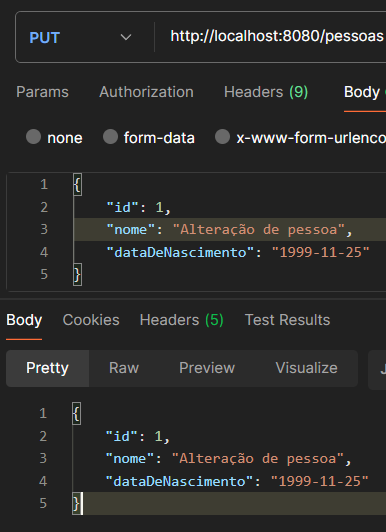This screenshot has height=532, width=386.
Task: Select the Pretty response view
Action: coord(47,368)
